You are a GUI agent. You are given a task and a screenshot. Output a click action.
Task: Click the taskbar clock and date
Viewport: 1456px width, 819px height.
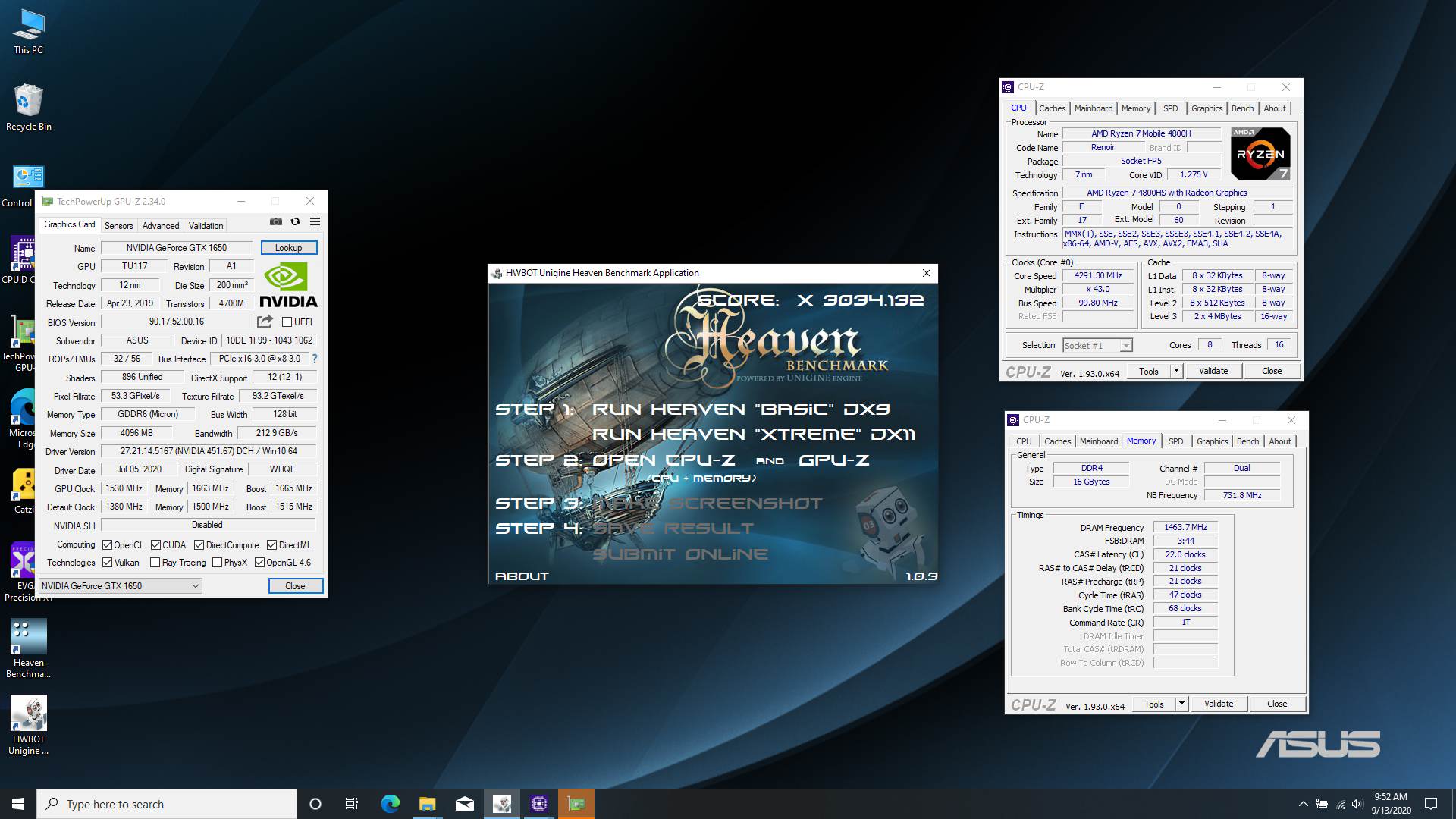coord(1391,804)
